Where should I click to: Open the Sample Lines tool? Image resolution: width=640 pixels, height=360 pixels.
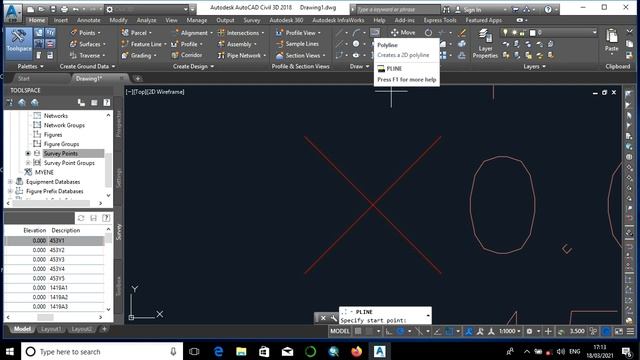(x=297, y=44)
